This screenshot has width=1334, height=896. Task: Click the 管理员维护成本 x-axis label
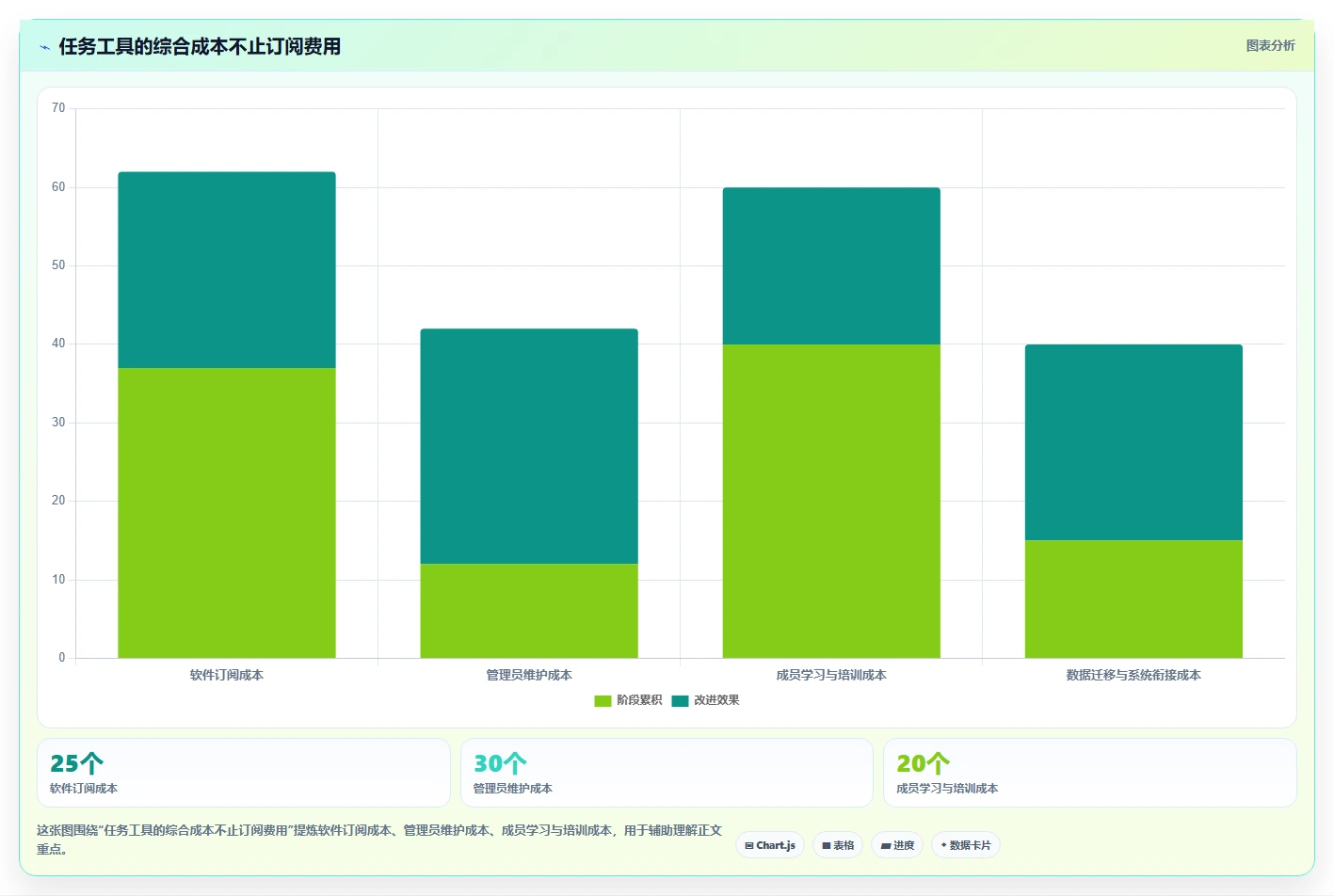(x=529, y=675)
